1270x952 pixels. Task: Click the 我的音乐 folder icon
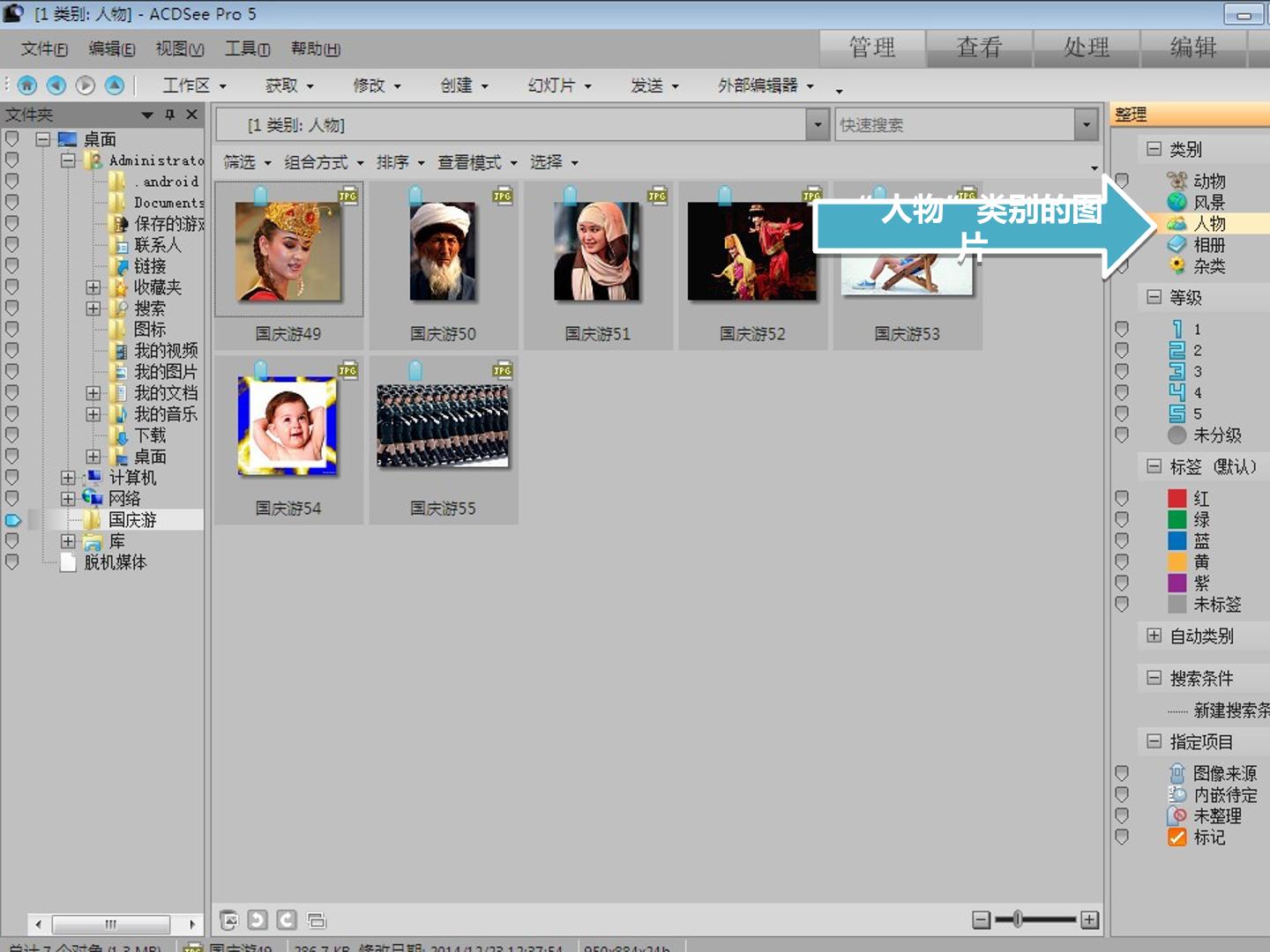pos(119,413)
